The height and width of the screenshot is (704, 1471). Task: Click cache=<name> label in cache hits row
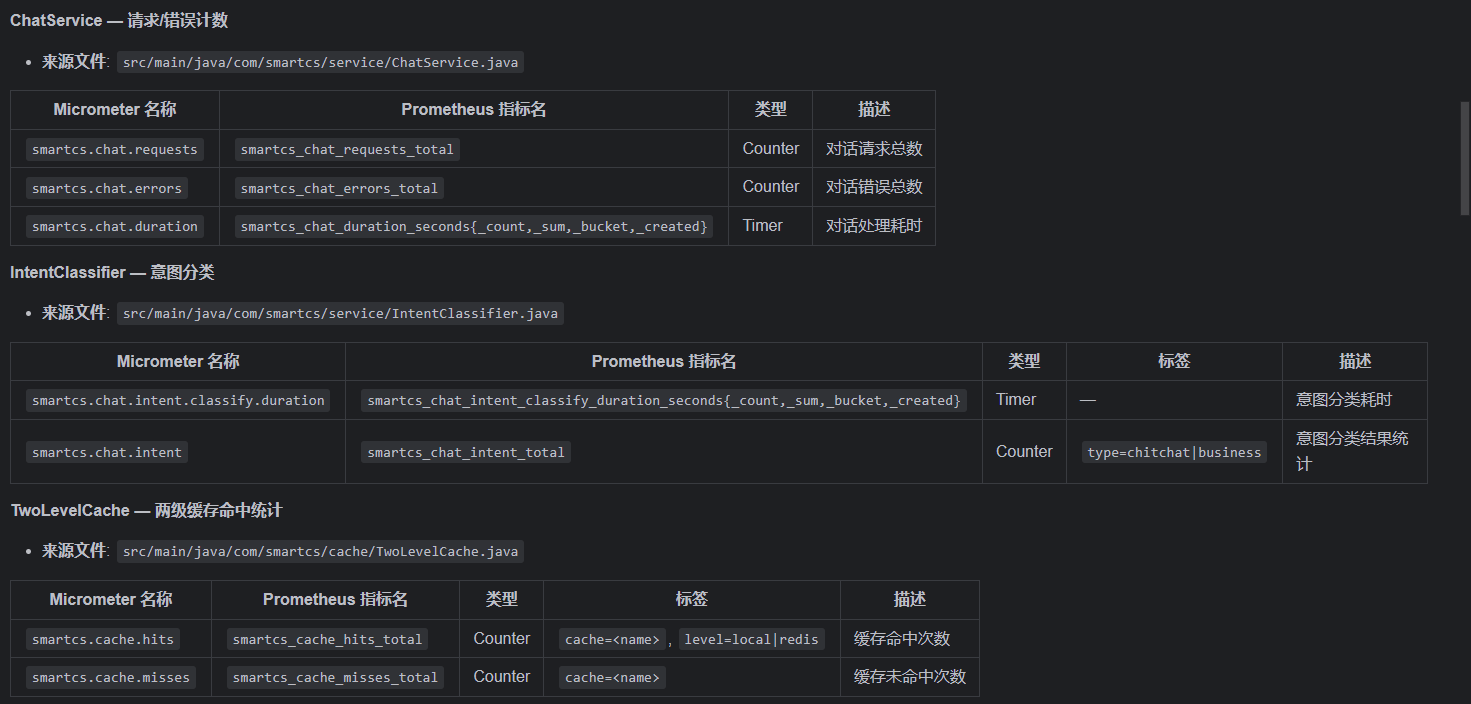tap(613, 639)
